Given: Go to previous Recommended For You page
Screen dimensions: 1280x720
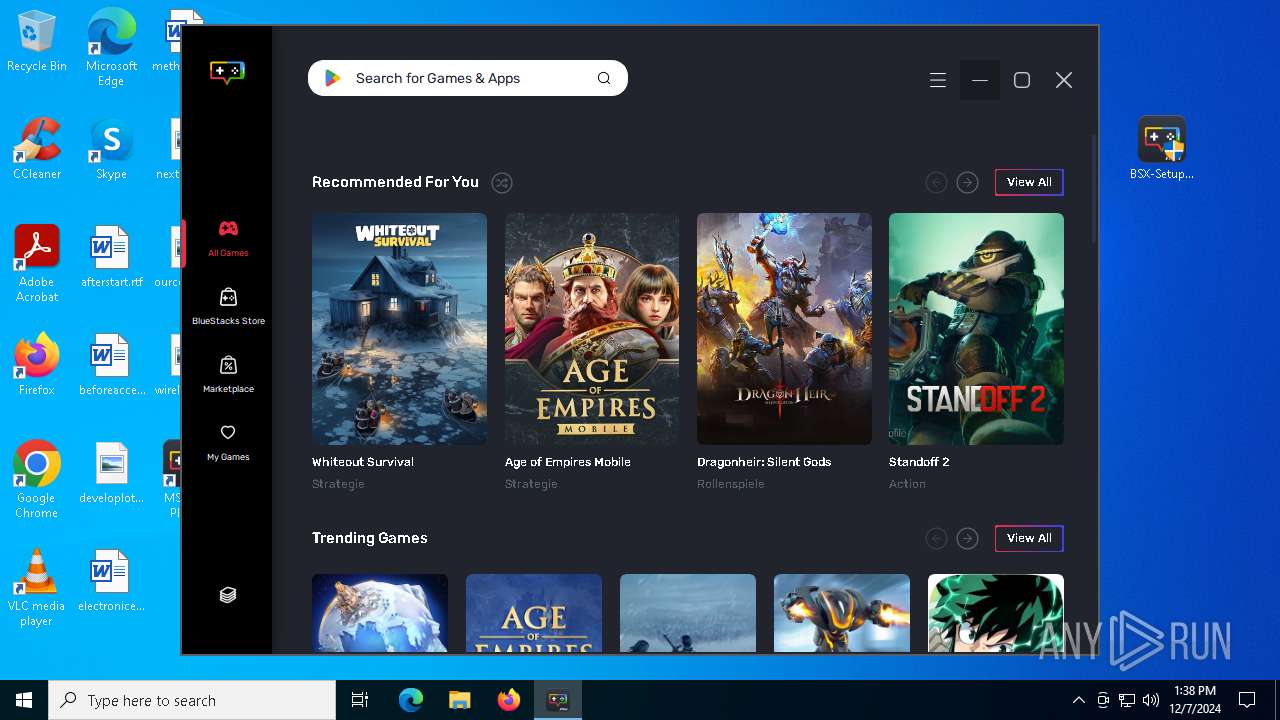Looking at the screenshot, I should (936, 182).
